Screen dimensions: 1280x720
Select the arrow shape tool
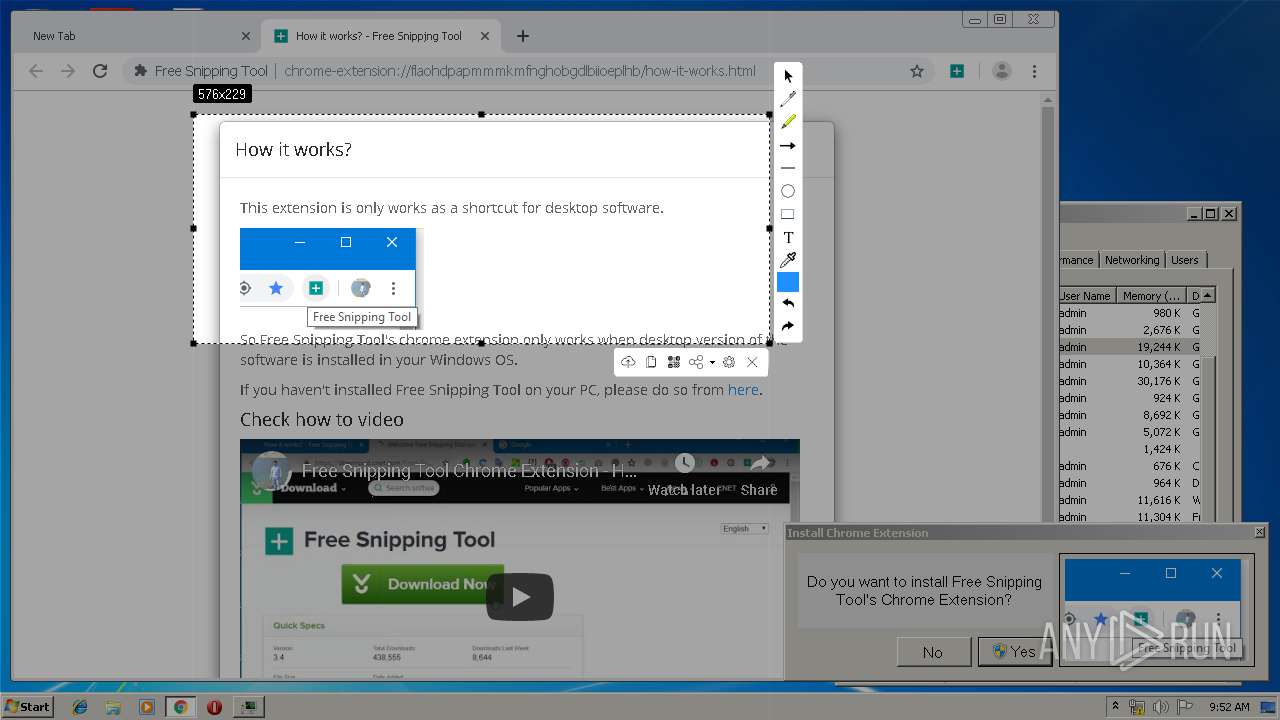click(x=788, y=145)
